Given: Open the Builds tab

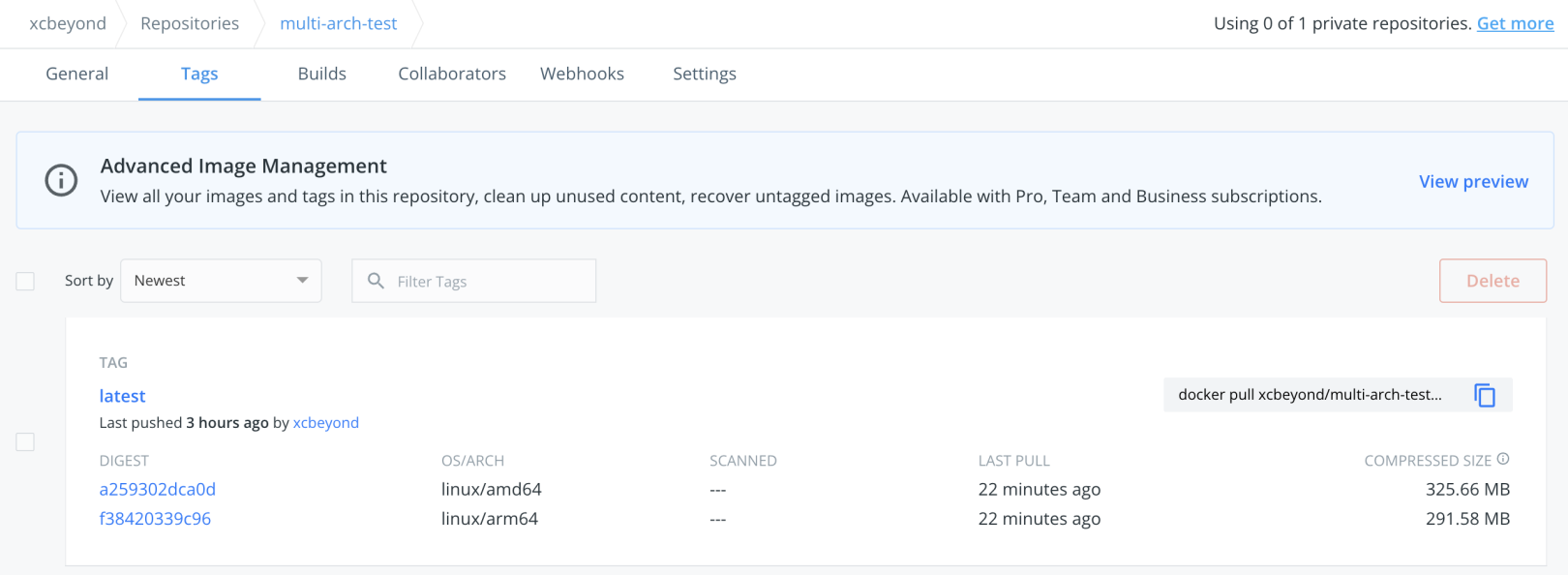Looking at the screenshot, I should click(x=322, y=74).
